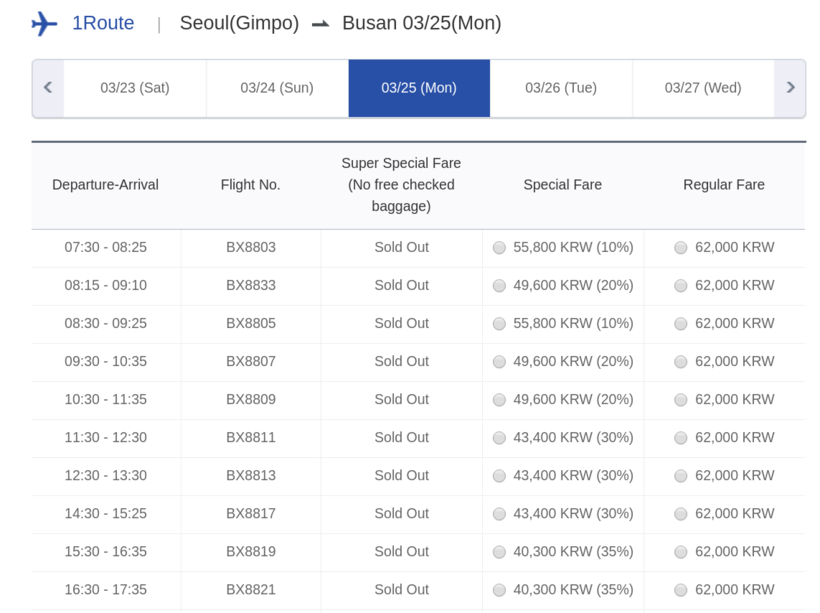The width and height of the screenshot is (820, 613).
Task: Select the 03/25 (Mon) date tab
Action: click(419, 88)
